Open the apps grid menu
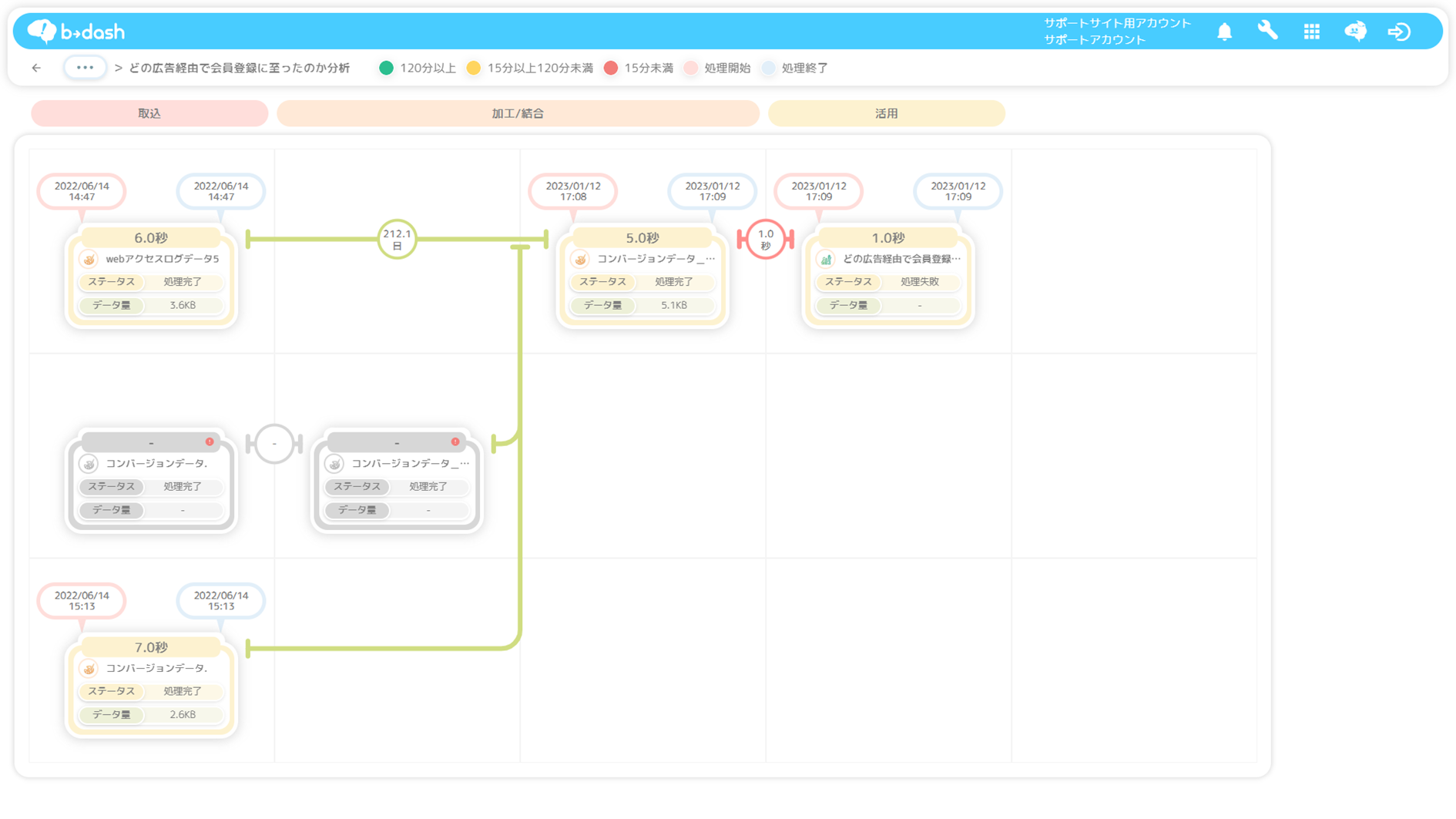The image size is (1456, 819). (1311, 32)
